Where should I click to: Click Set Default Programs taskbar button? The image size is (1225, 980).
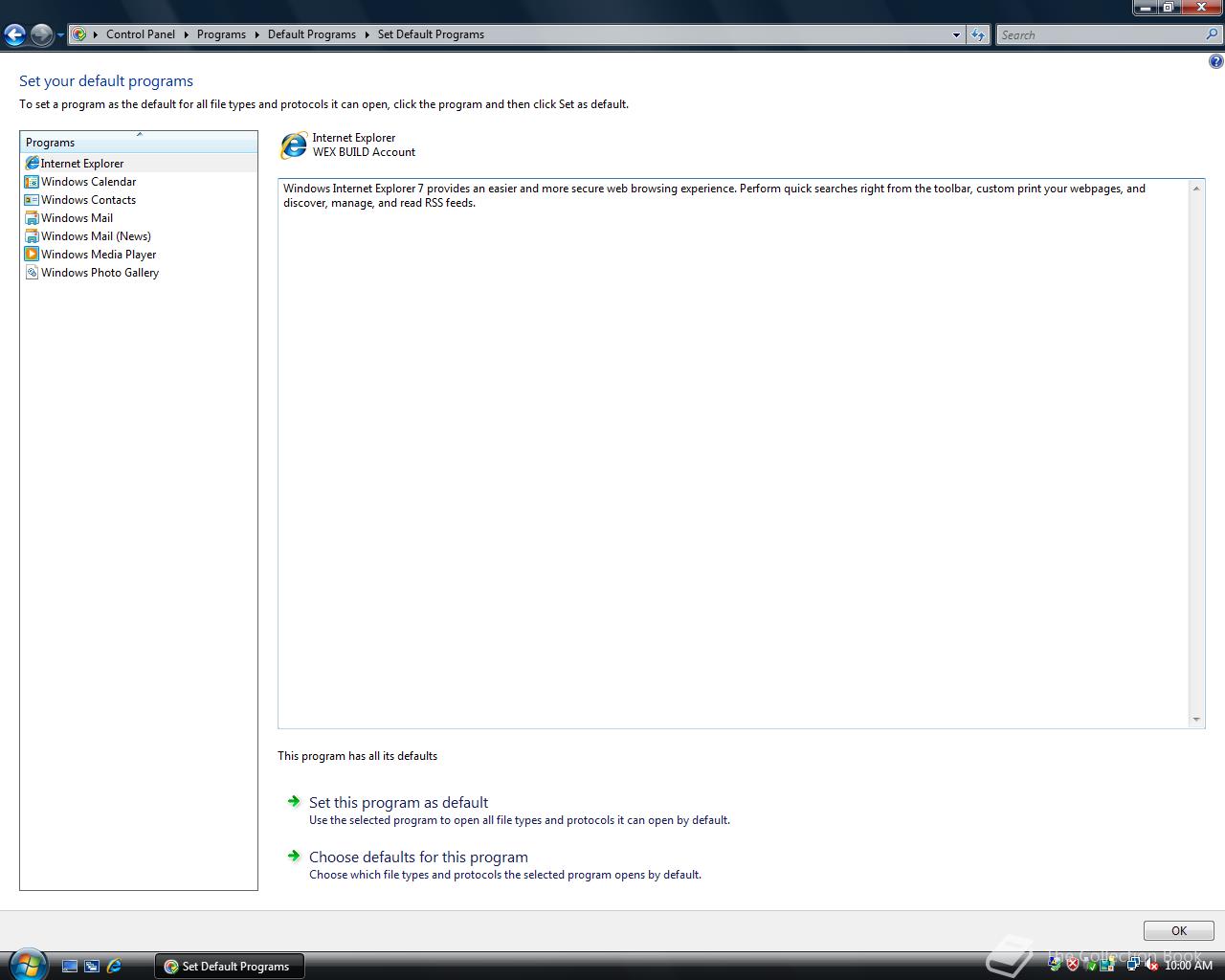[230, 967]
